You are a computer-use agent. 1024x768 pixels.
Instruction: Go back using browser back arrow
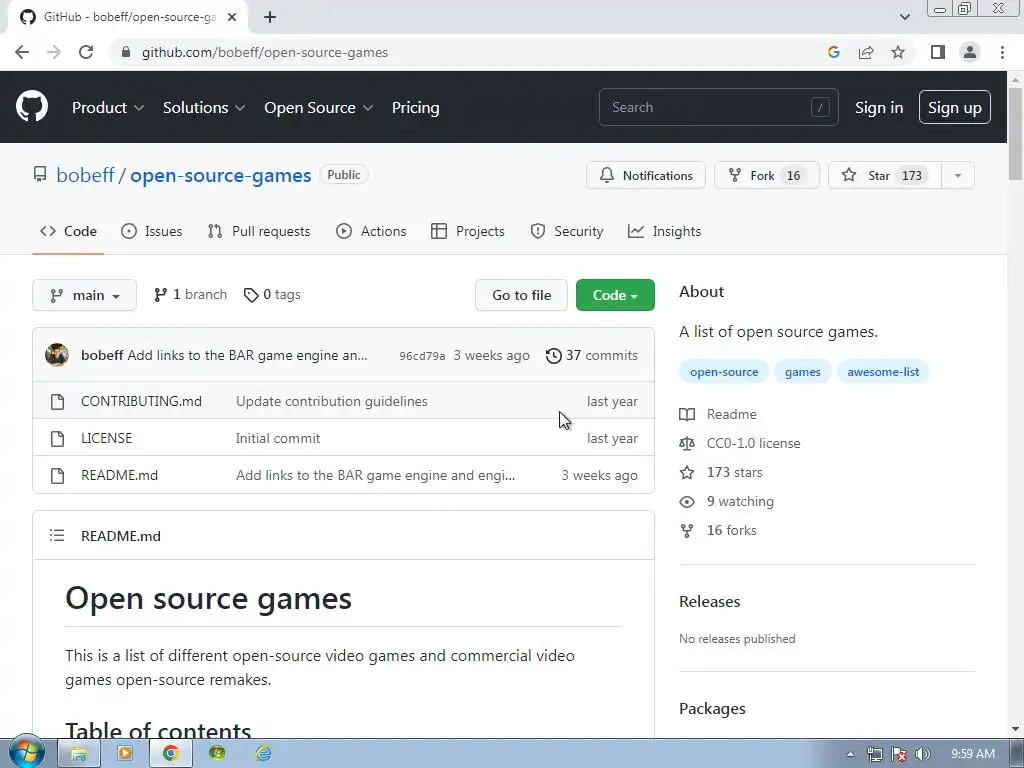[x=22, y=52]
